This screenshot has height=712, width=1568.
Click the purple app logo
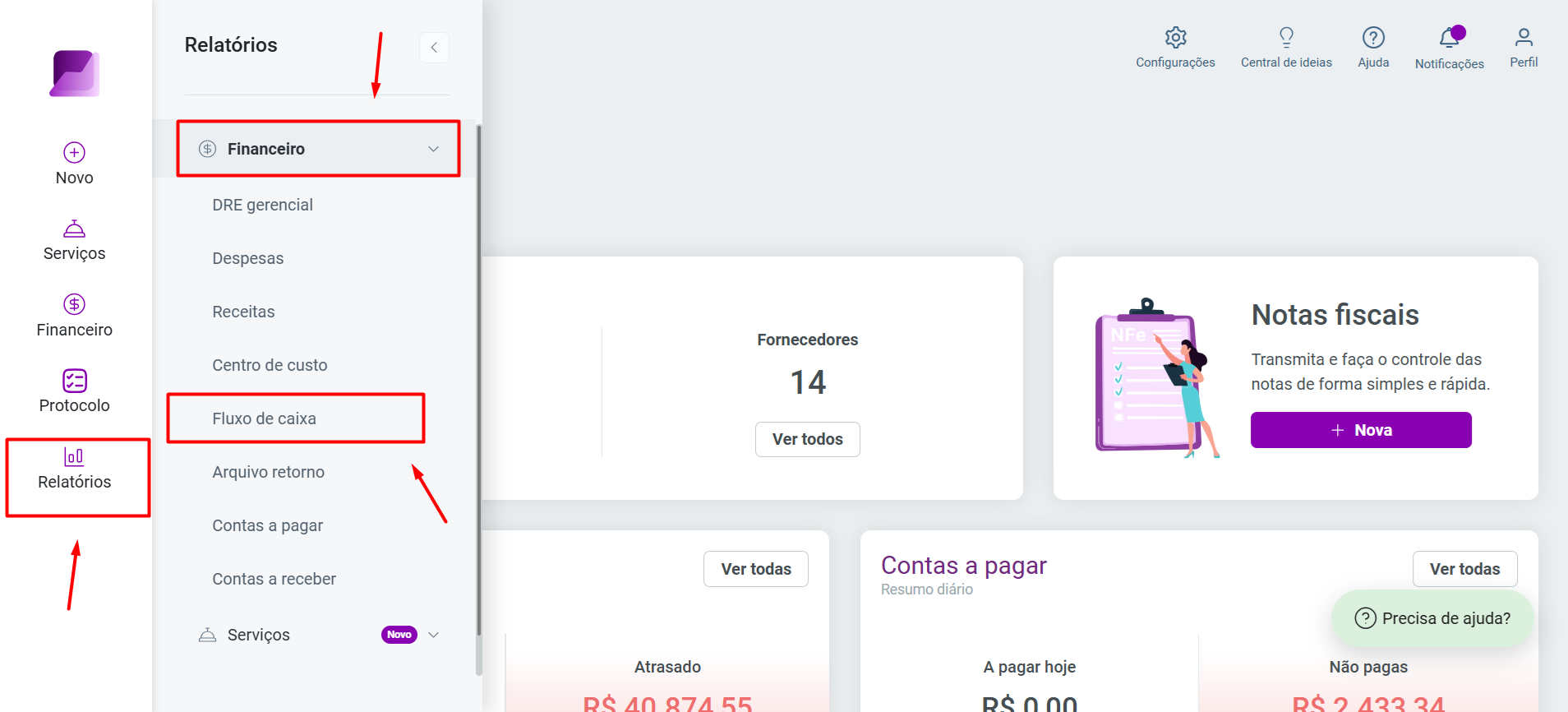(75, 73)
